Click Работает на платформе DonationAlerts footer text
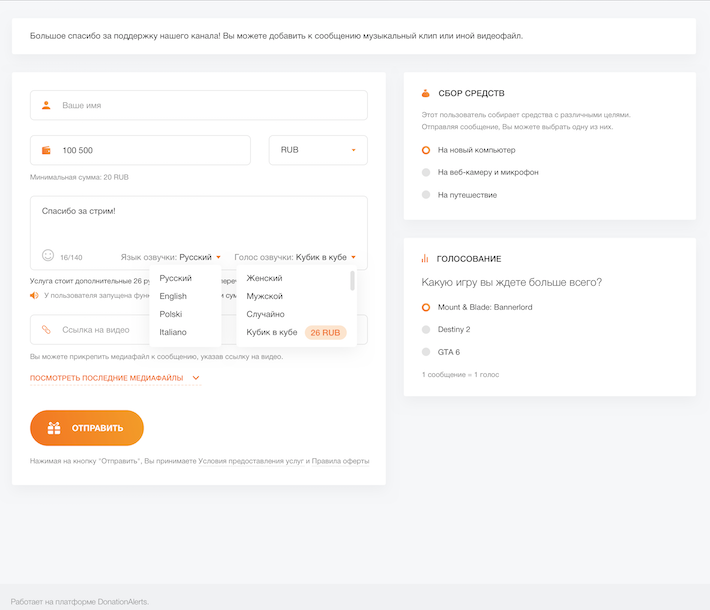Screen dimensions: 710x610 pos(80,602)
